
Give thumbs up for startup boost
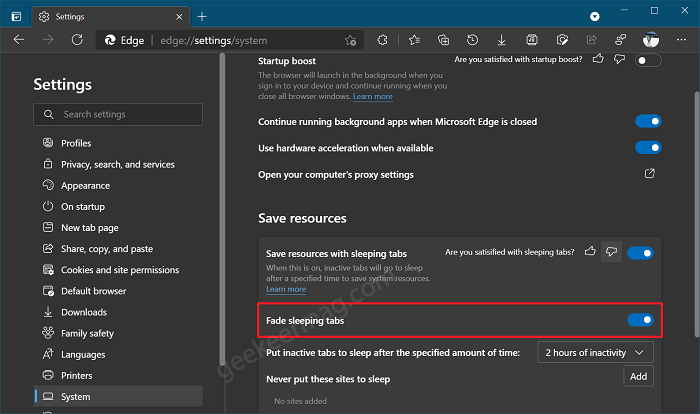(x=598, y=59)
